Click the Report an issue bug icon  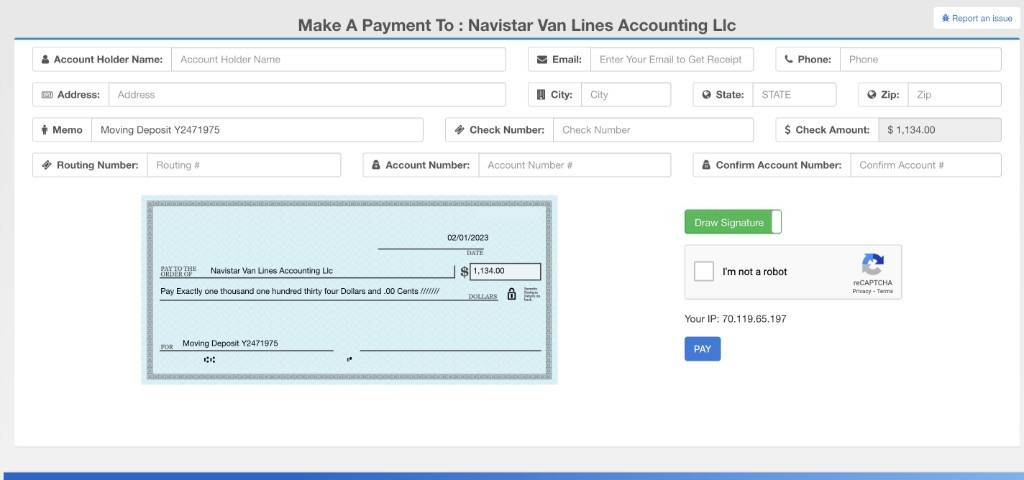click(x=946, y=18)
